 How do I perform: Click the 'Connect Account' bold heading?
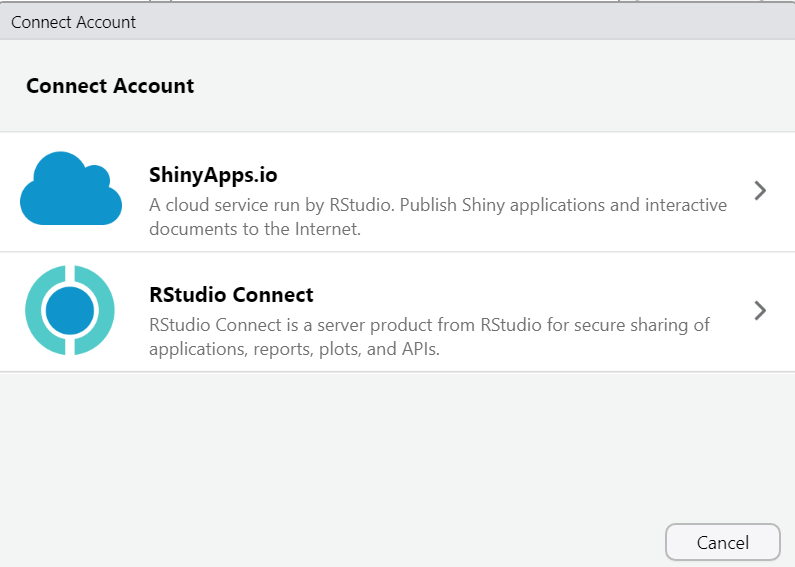click(x=110, y=86)
